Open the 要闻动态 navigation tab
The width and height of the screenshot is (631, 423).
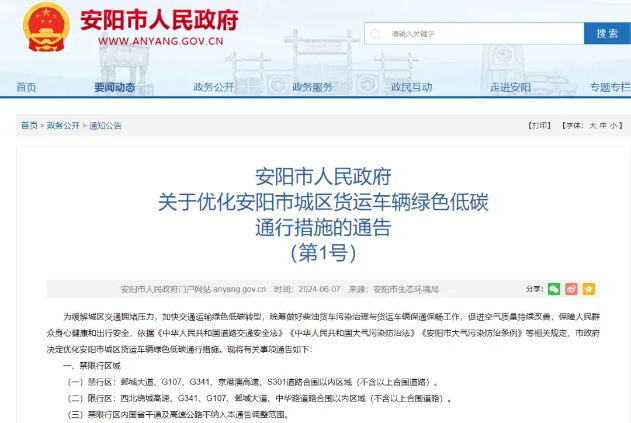pyautogui.click(x=115, y=87)
